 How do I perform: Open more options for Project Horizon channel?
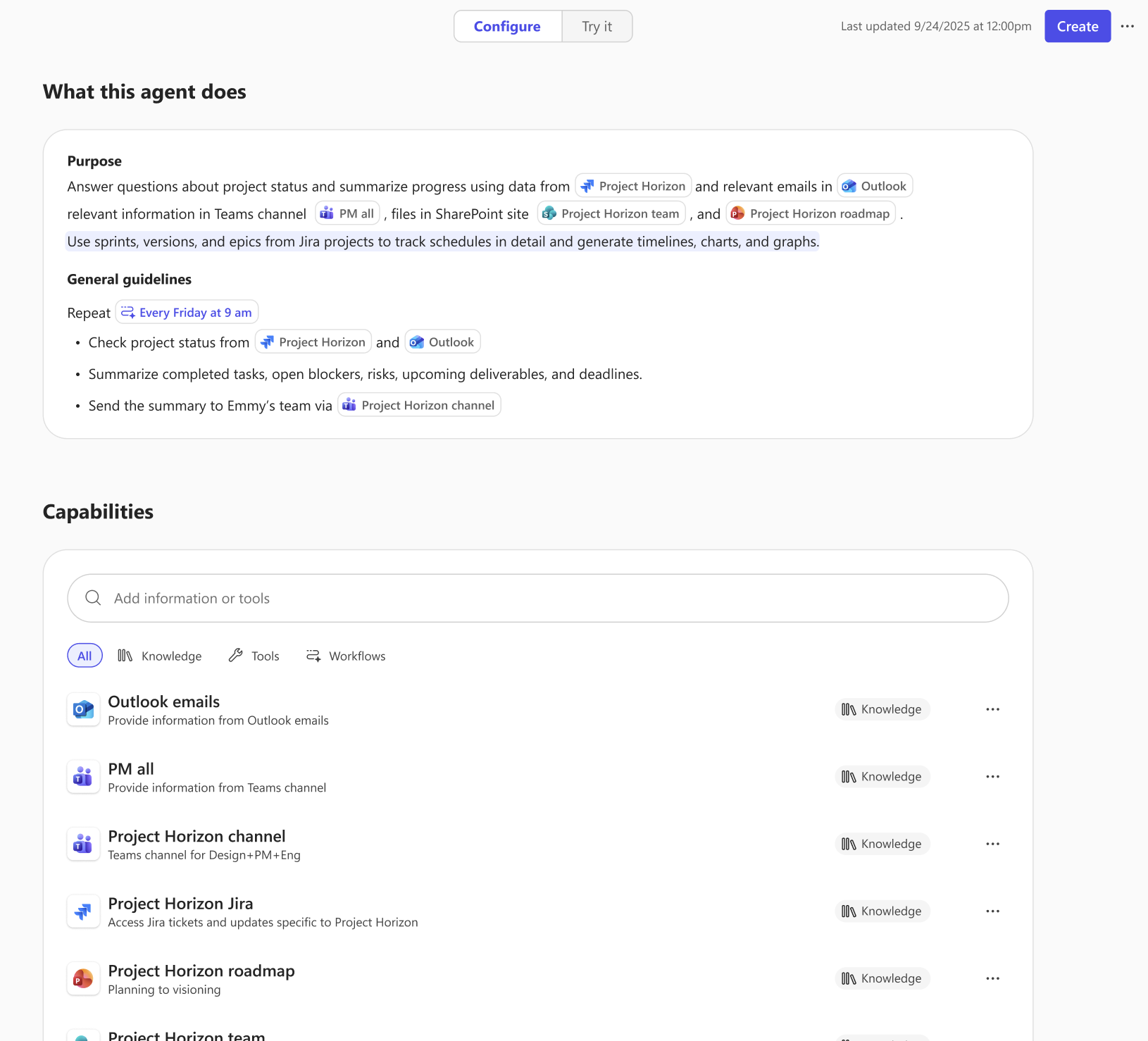(x=992, y=844)
